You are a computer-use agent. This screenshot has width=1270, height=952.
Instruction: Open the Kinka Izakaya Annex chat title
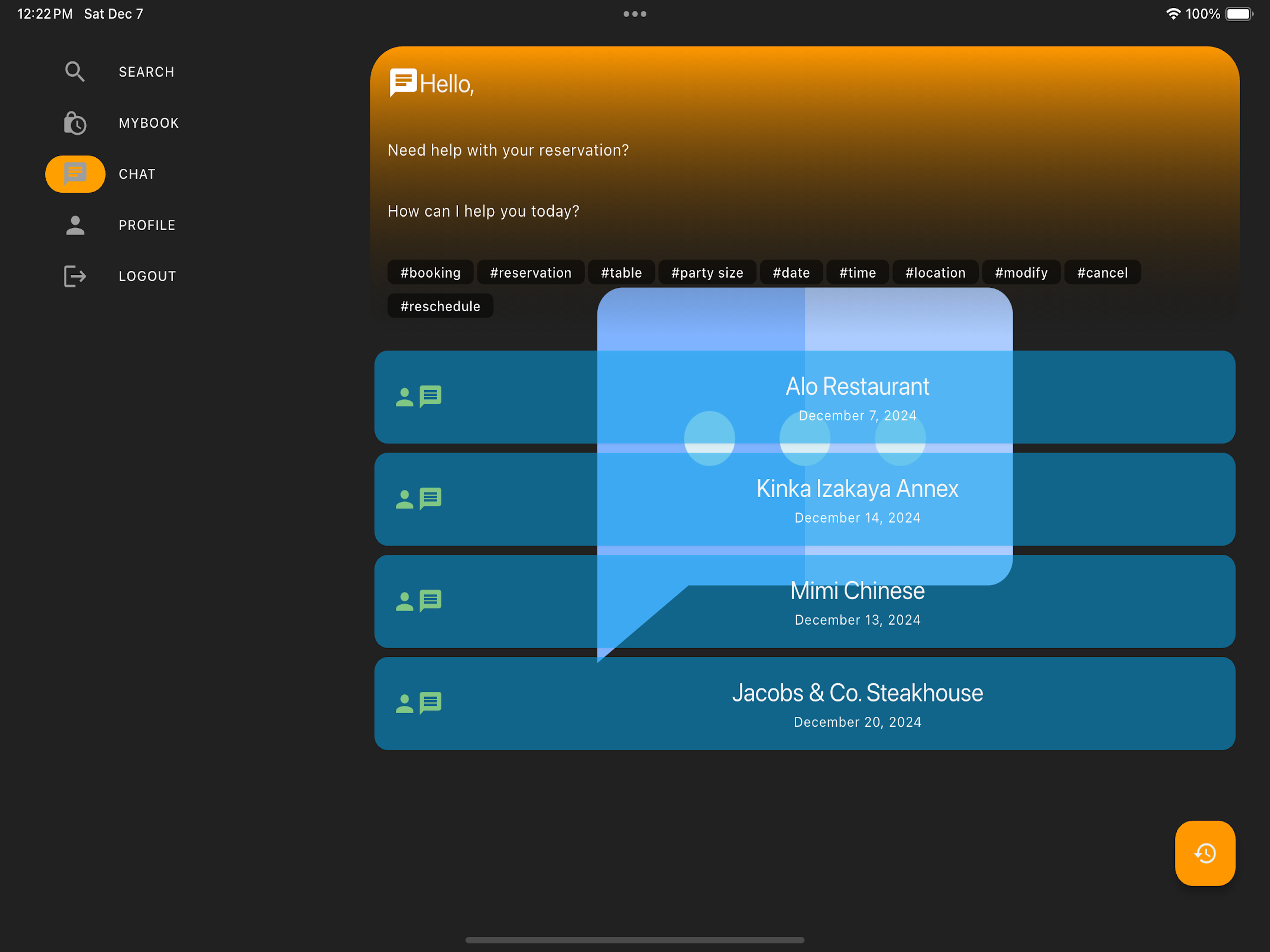(x=857, y=489)
